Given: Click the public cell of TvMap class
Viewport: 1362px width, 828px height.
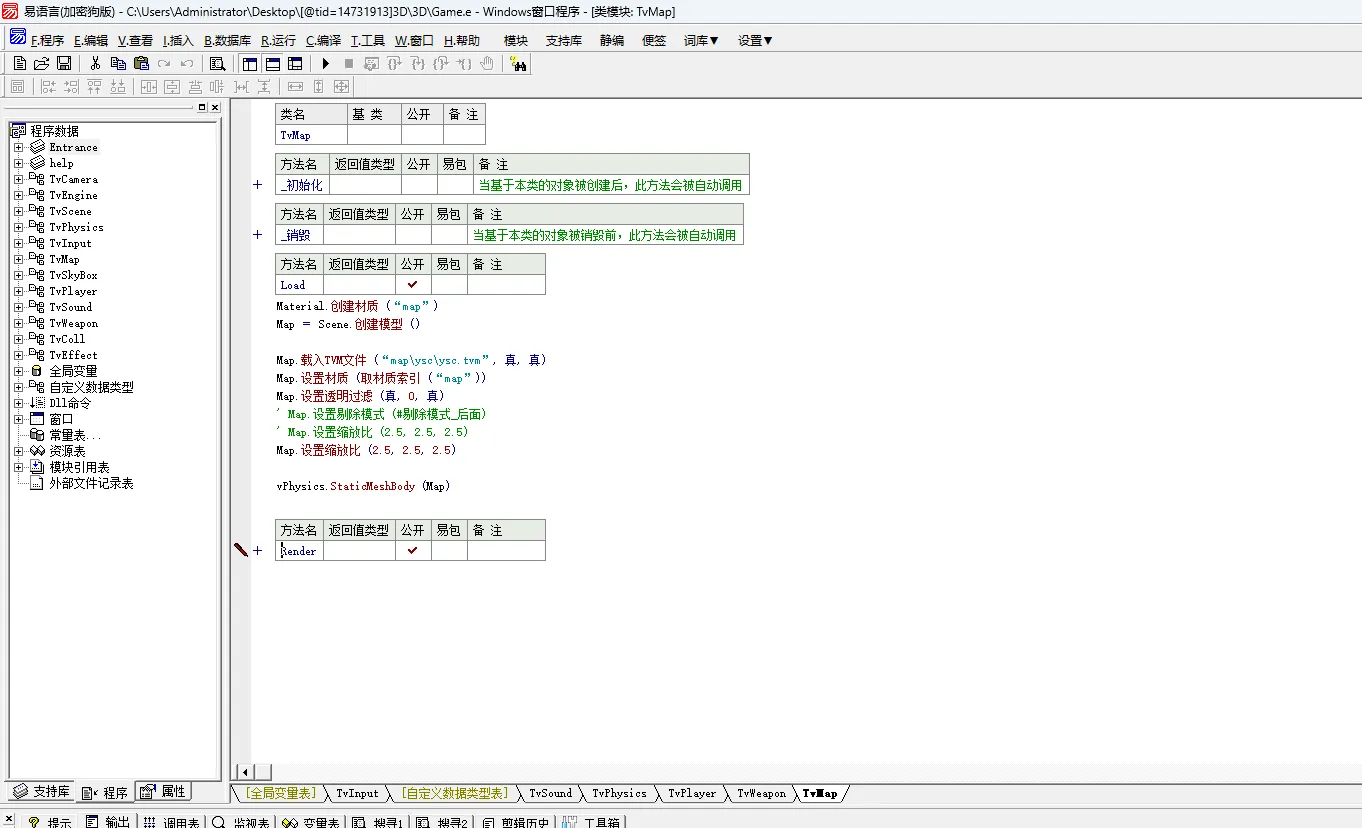Looking at the screenshot, I should [x=422, y=135].
